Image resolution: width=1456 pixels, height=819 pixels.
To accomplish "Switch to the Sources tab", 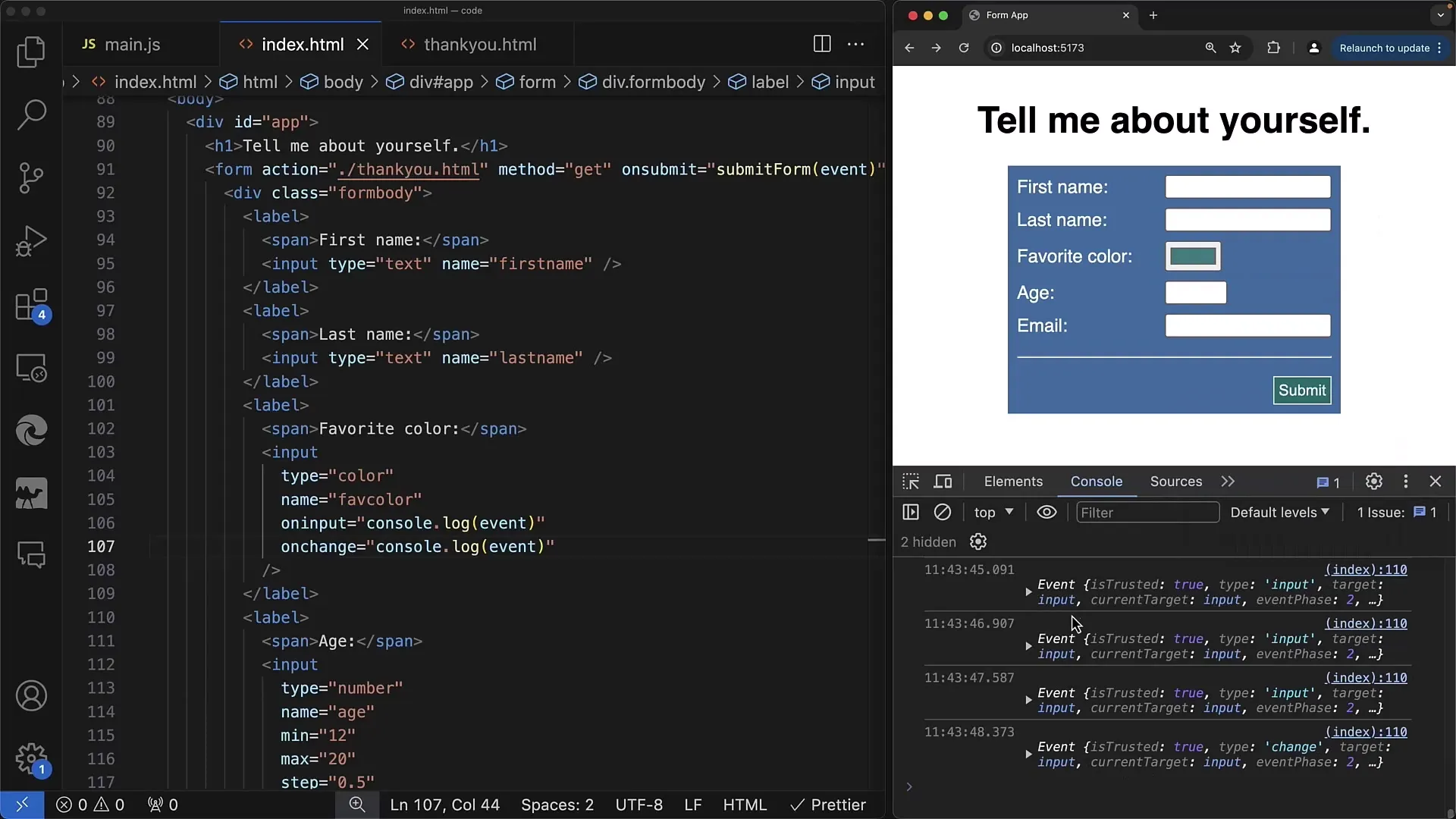I will (1176, 481).
